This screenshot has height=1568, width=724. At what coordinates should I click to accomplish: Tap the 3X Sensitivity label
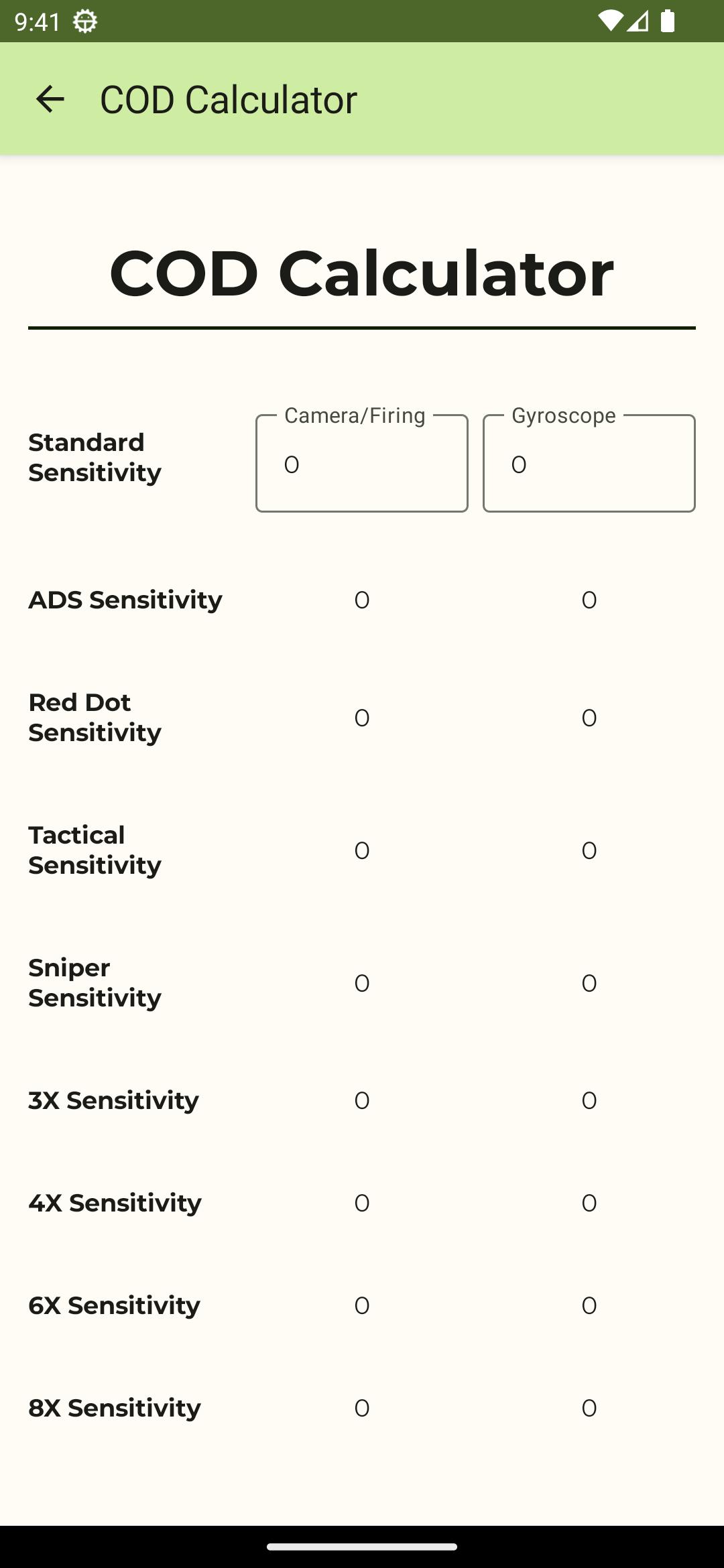[x=113, y=1100]
